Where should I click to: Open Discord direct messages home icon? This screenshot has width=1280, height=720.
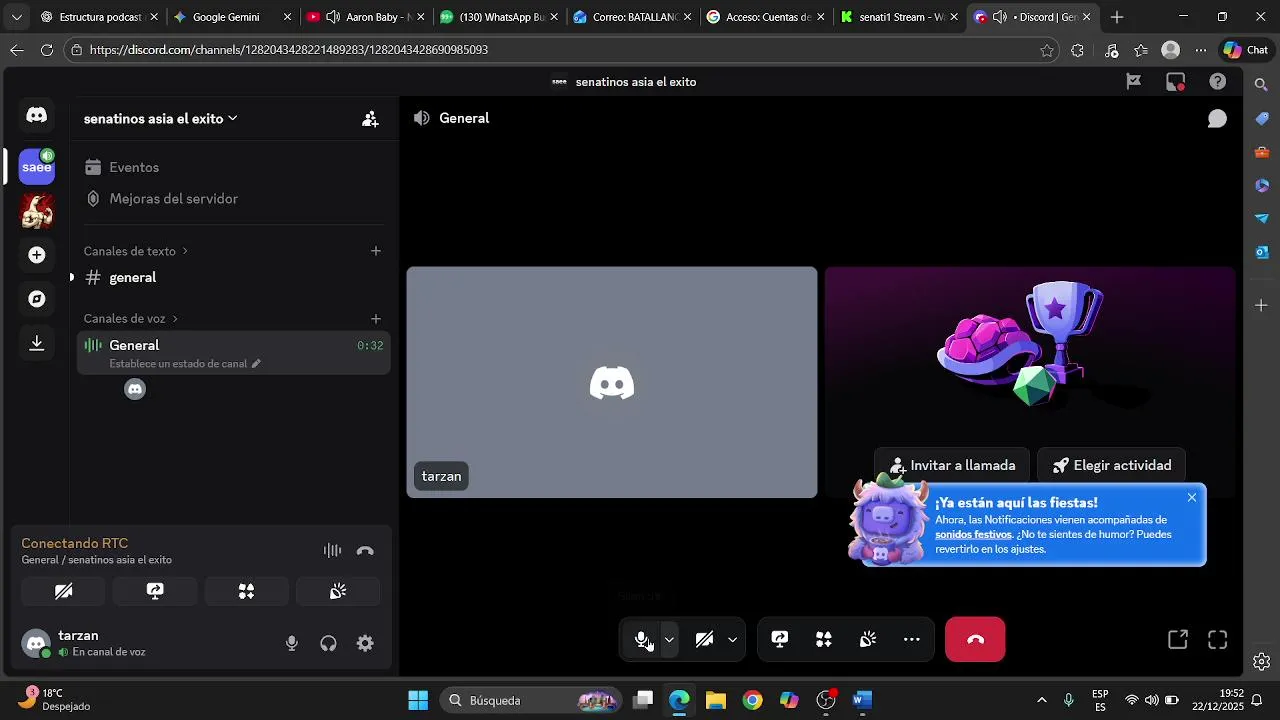coord(37,115)
